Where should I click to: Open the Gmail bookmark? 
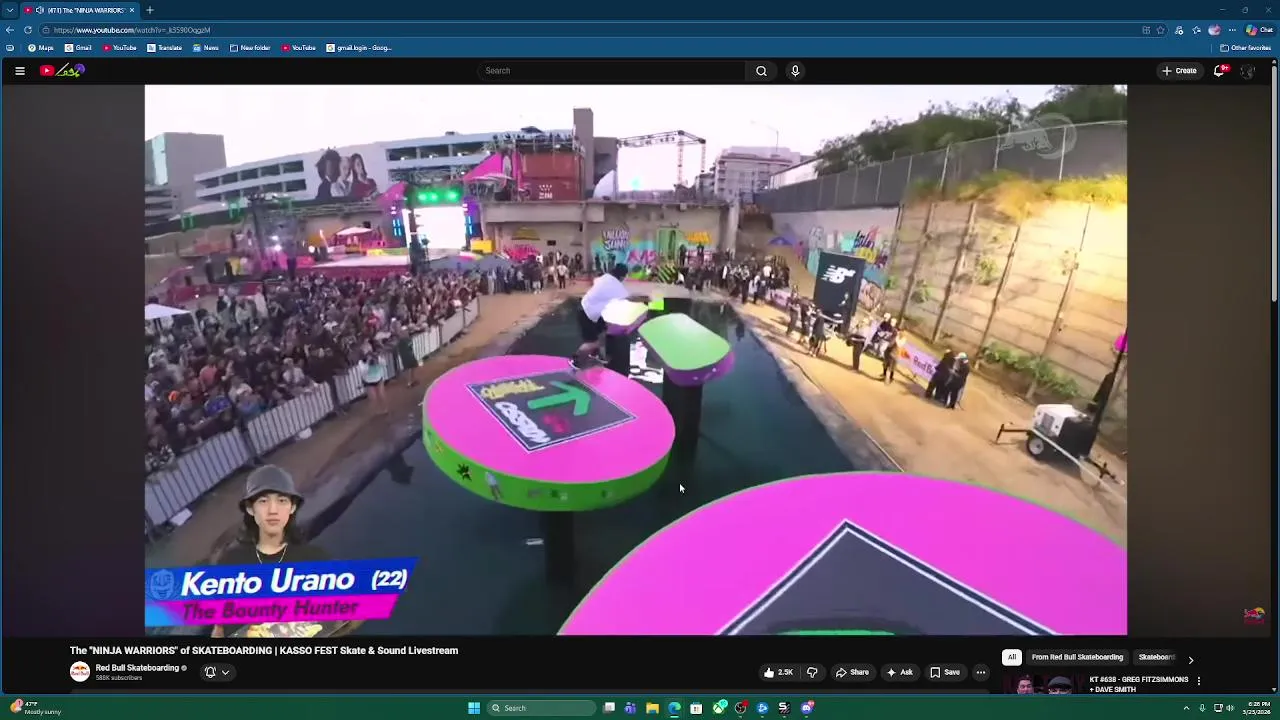(78, 48)
